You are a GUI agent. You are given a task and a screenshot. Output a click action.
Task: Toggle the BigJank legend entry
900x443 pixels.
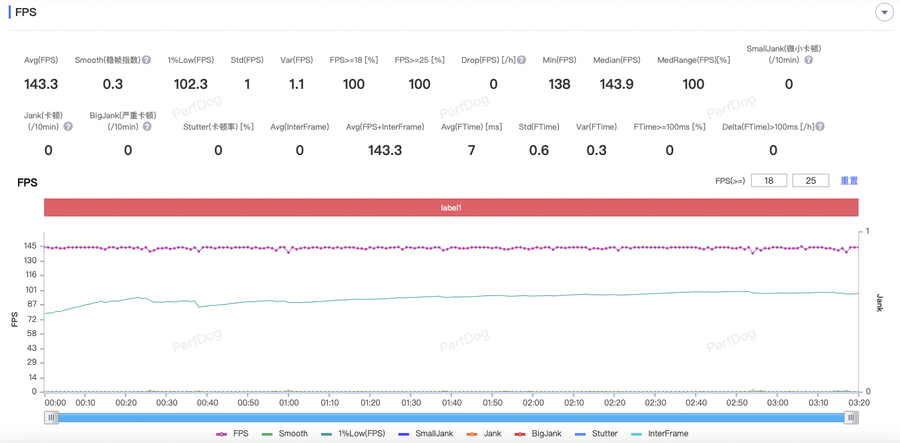[539, 434]
